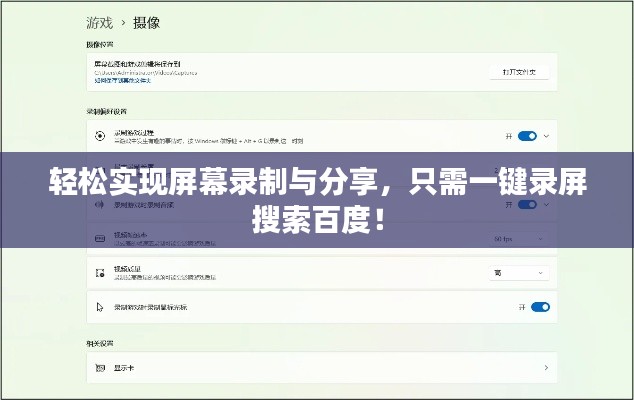The image size is (634, 400).
Task: Click the audio capture speaker icon
Action: [98, 205]
